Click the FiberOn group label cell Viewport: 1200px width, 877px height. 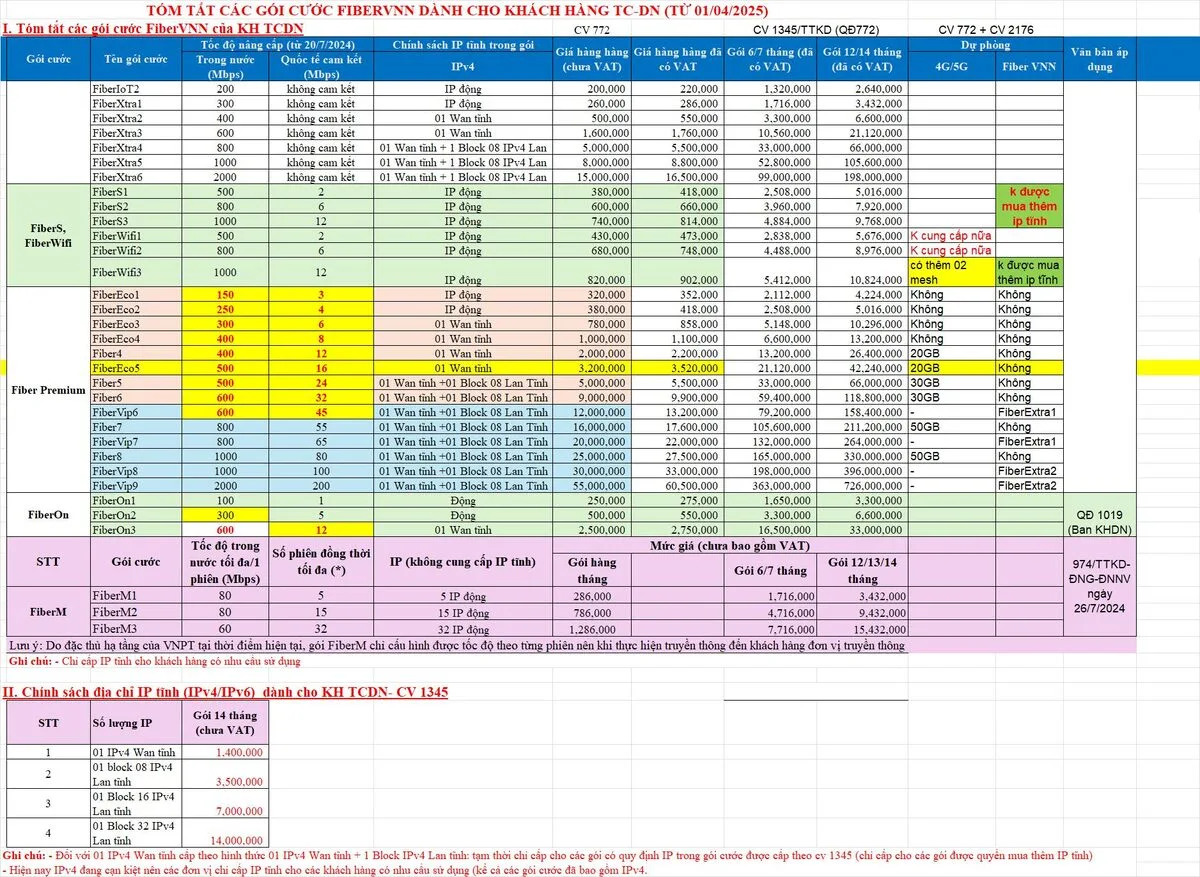pyautogui.click(x=46, y=514)
